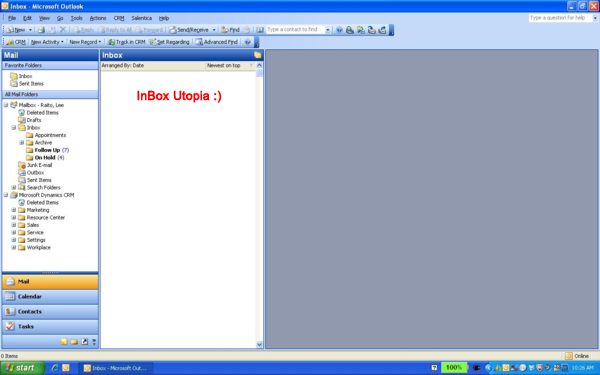Open the New Activity dropdown
The width and height of the screenshot is (600, 375).
[x=47, y=42]
